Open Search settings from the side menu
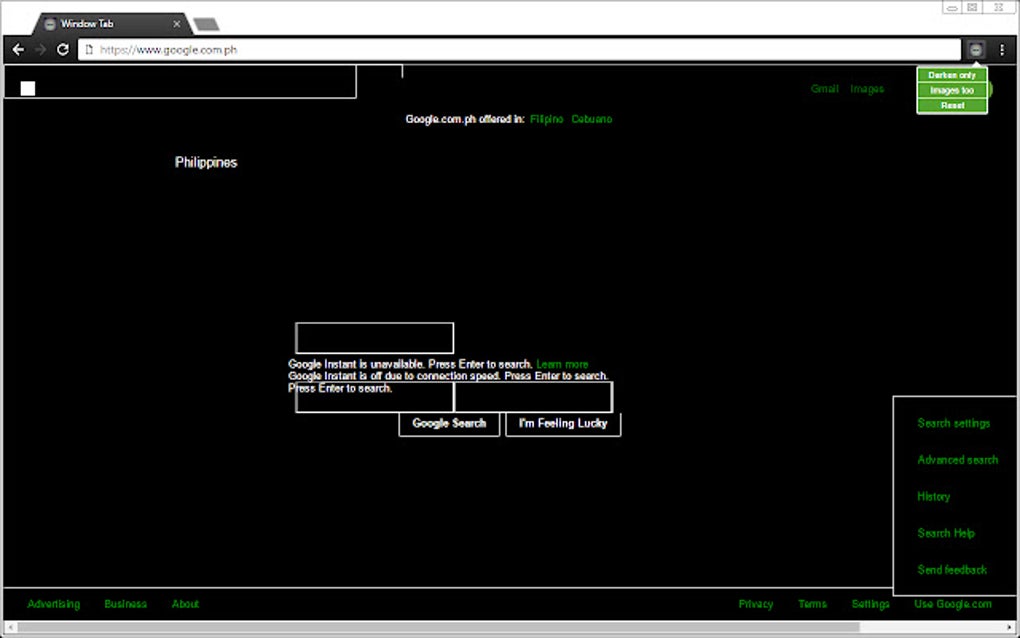The width and height of the screenshot is (1020, 638). tap(953, 422)
